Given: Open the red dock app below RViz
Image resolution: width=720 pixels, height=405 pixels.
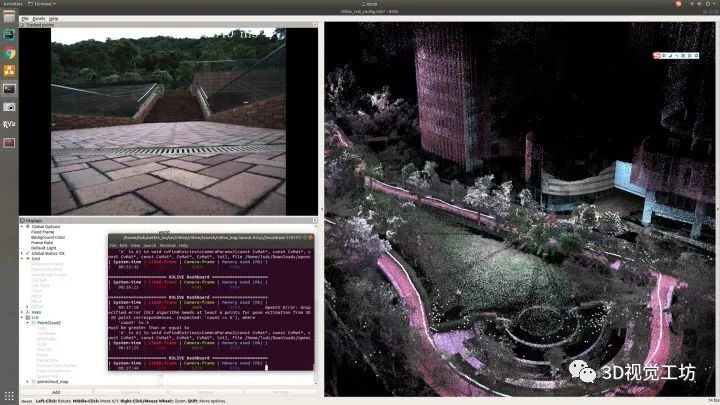Looking at the screenshot, I should 9,143.
